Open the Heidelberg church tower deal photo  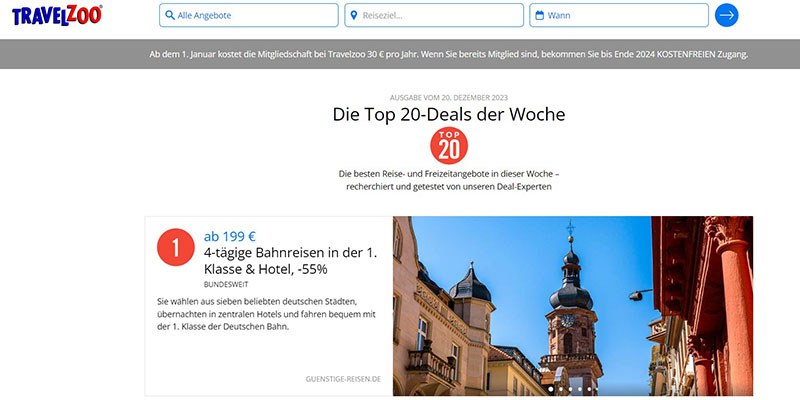click(572, 306)
